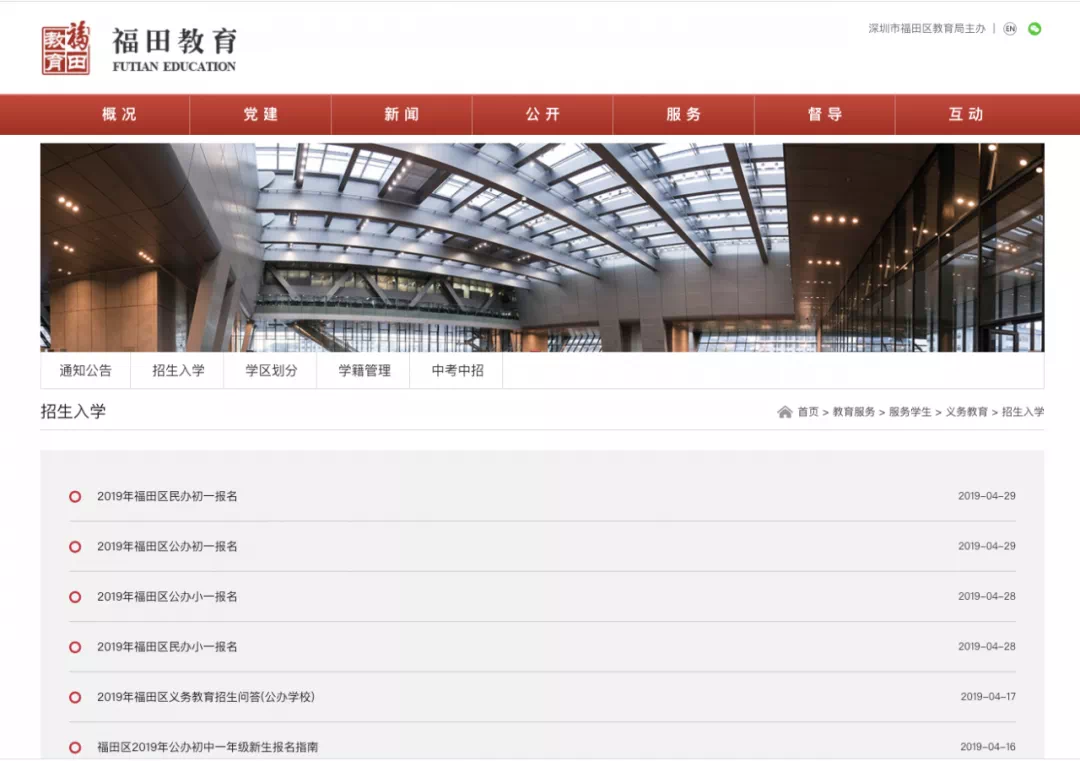
Task: Open the 概况 navigation menu
Action: tap(119, 115)
